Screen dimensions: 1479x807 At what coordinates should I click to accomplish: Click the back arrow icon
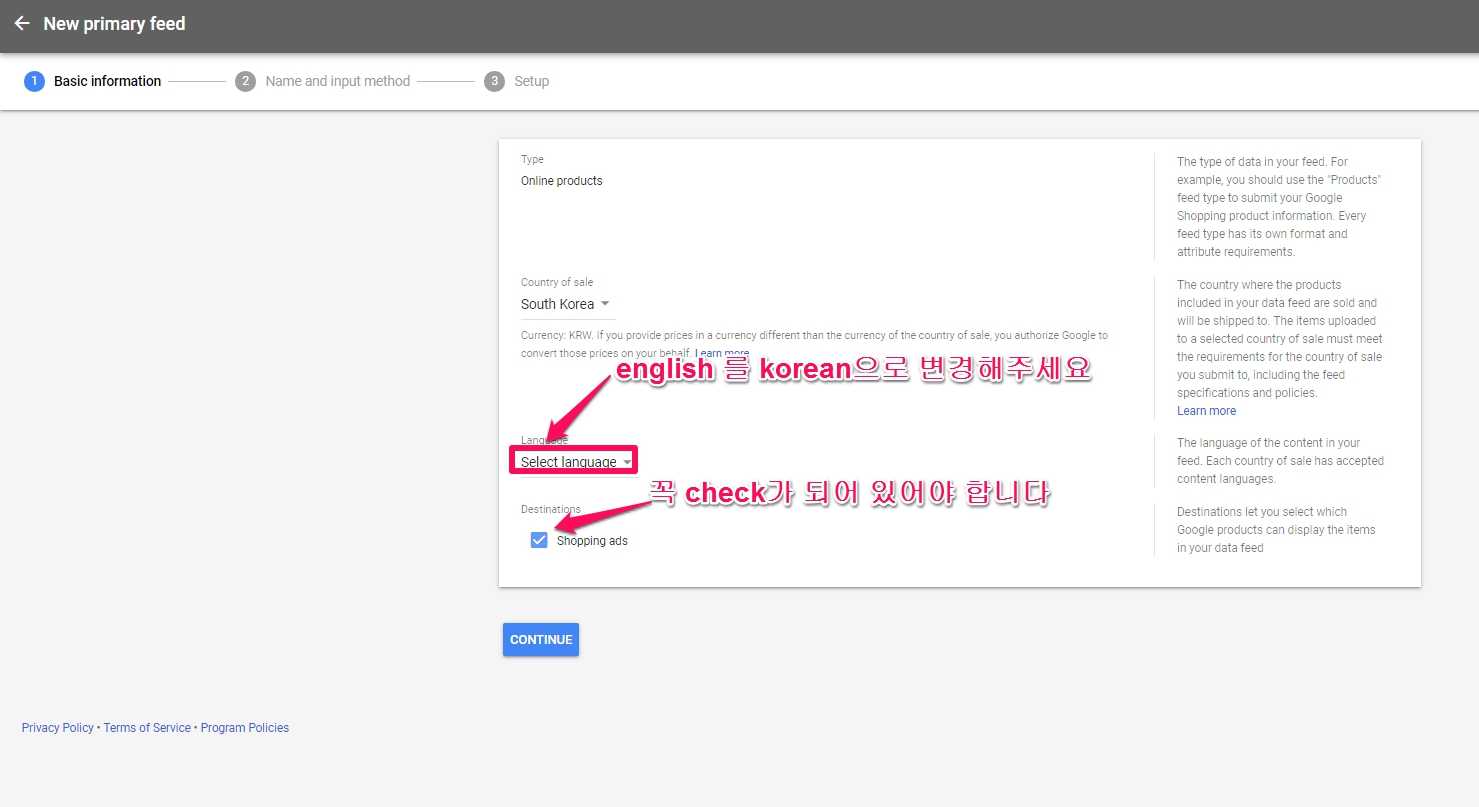coord(22,24)
